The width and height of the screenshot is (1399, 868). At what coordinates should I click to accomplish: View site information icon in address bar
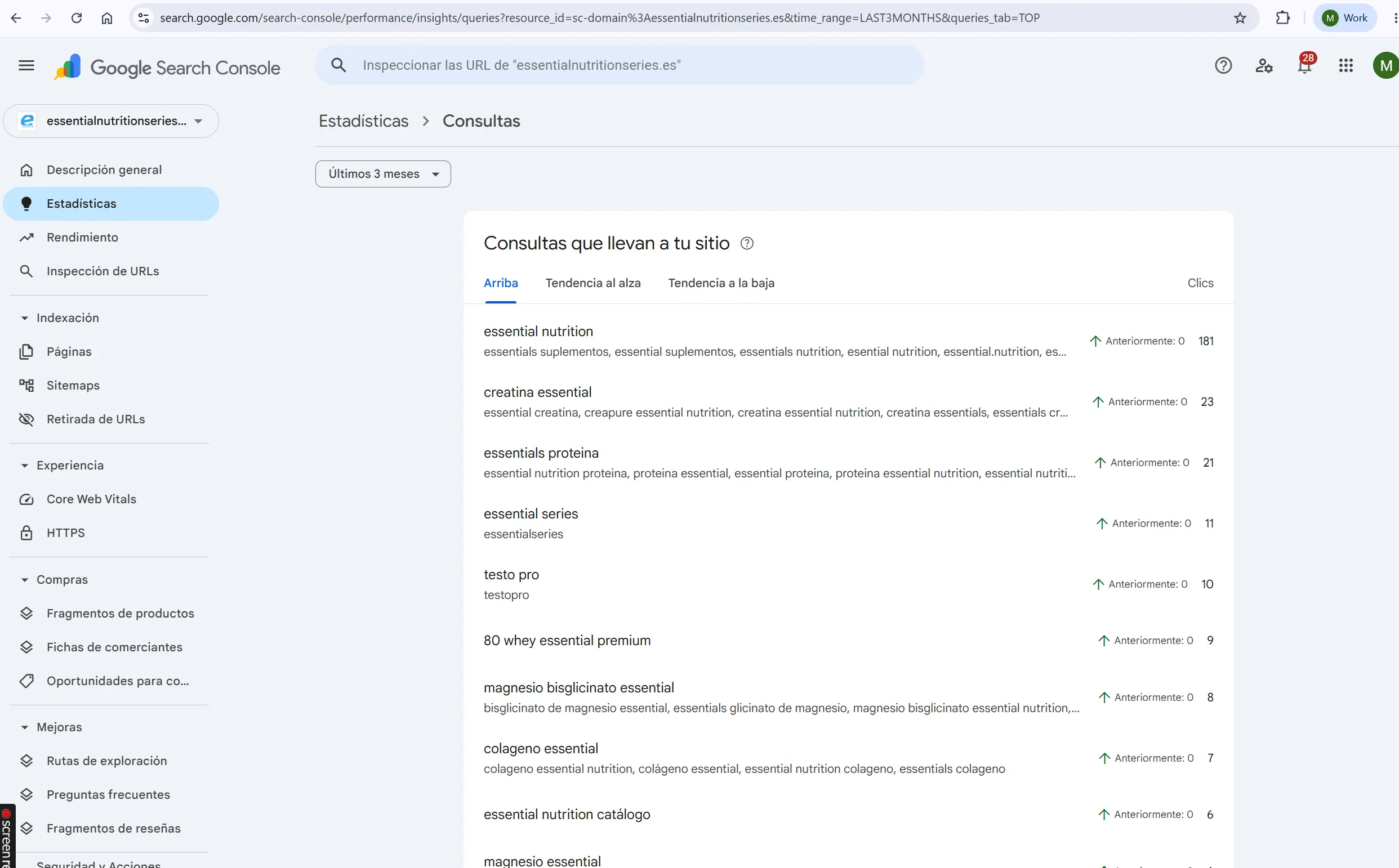[144, 18]
